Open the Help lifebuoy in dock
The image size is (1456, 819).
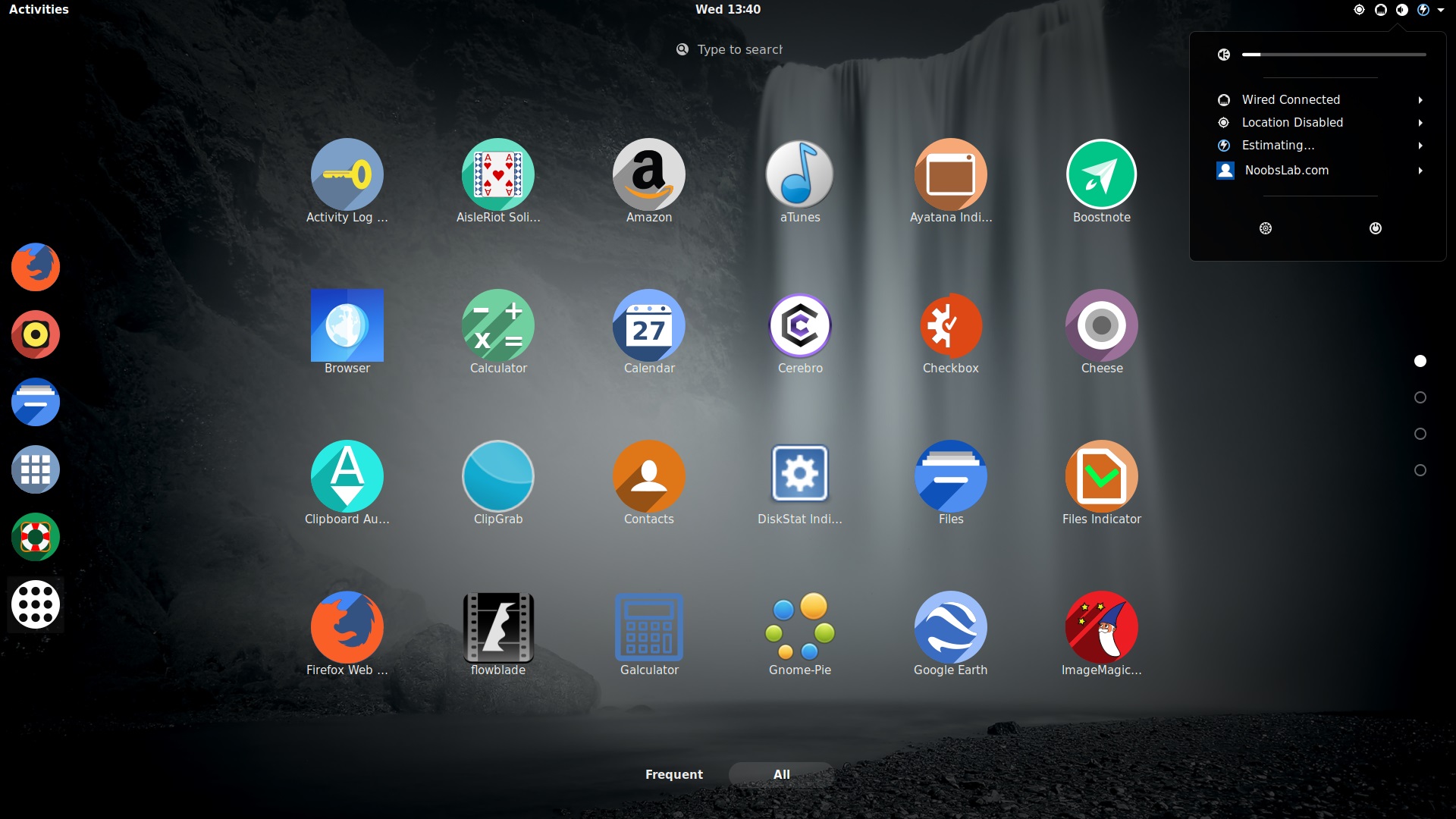point(36,537)
